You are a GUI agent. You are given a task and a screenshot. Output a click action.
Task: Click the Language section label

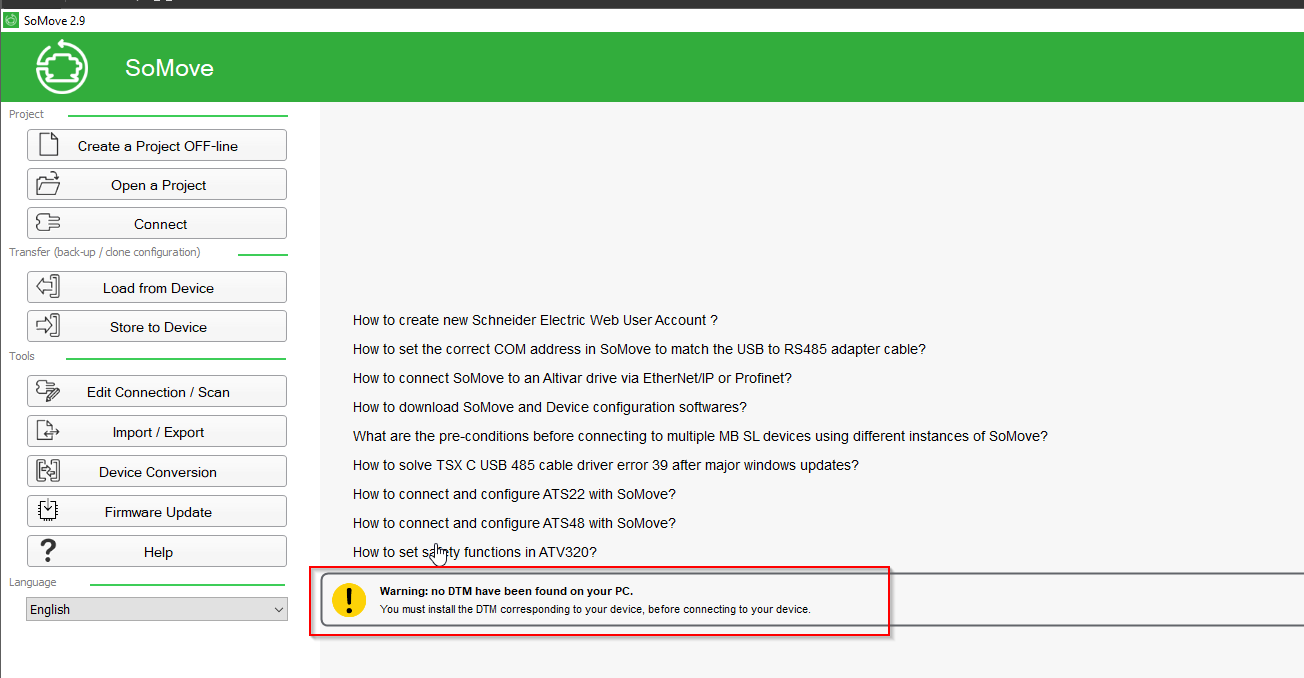pos(33,582)
